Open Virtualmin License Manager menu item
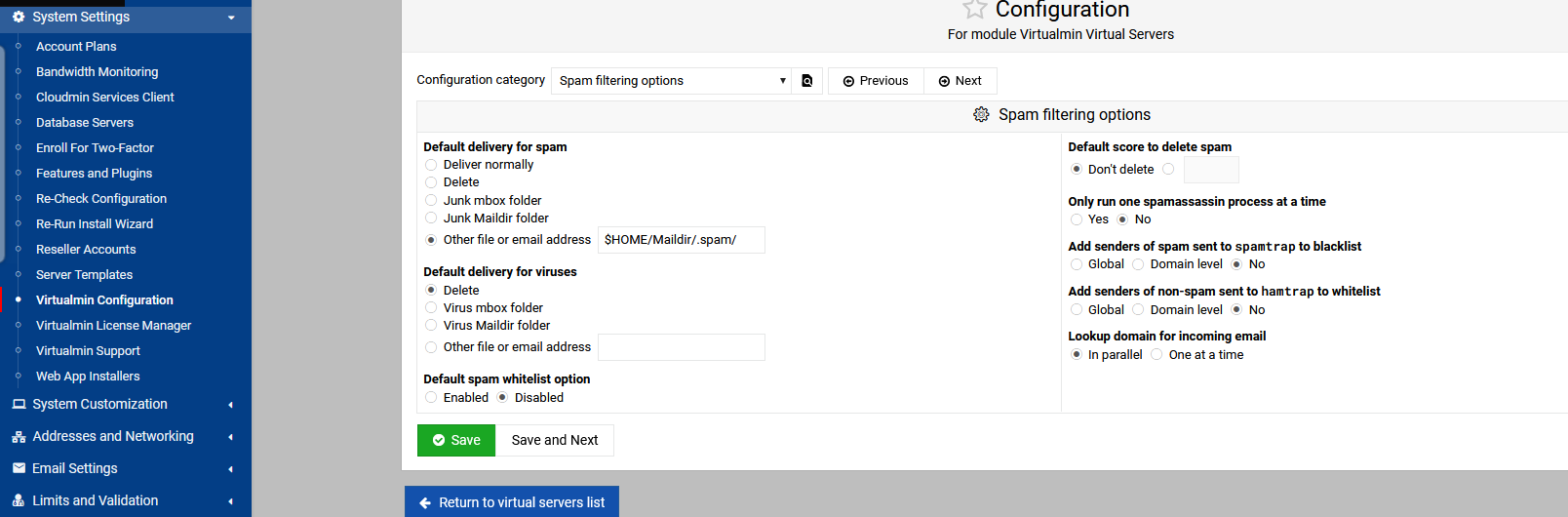 click(113, 326)
